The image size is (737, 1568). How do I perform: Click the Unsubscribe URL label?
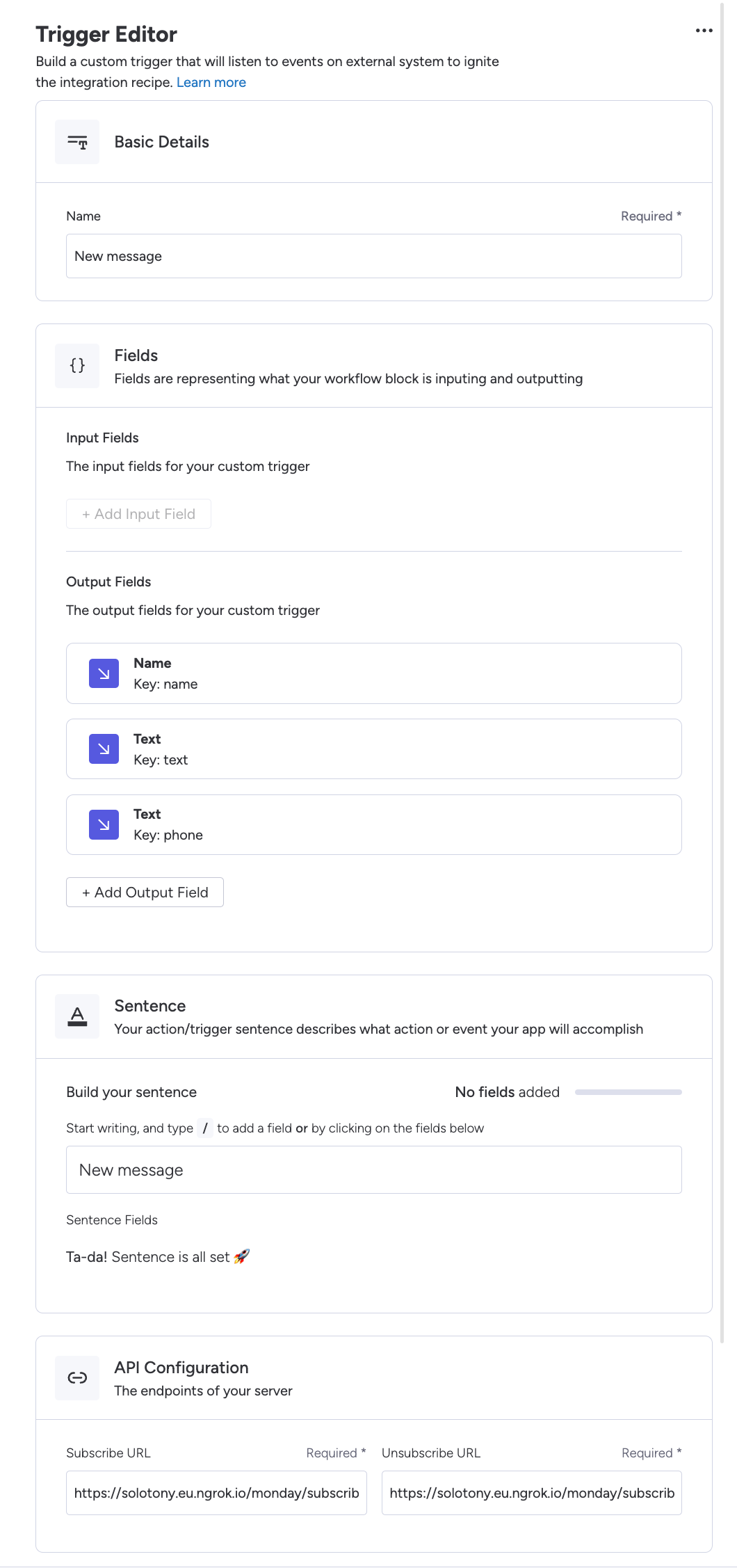[431, 1453]
